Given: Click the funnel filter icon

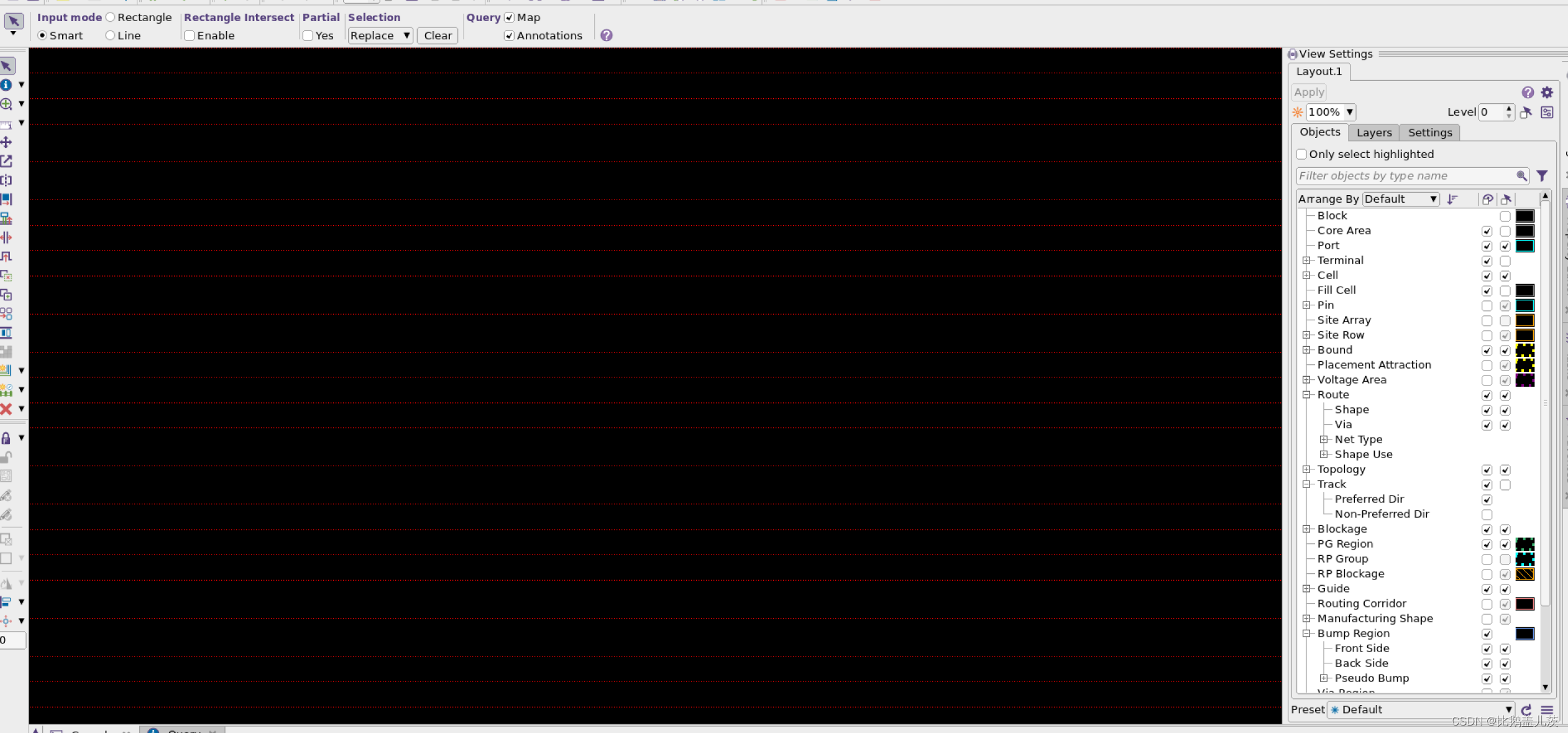Looking at the screenshot, I should [x=1542, y=176].
